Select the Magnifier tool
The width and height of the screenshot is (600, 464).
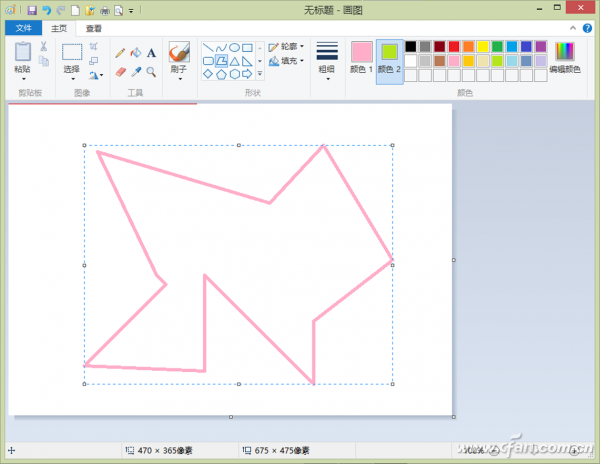coord(152,72)
